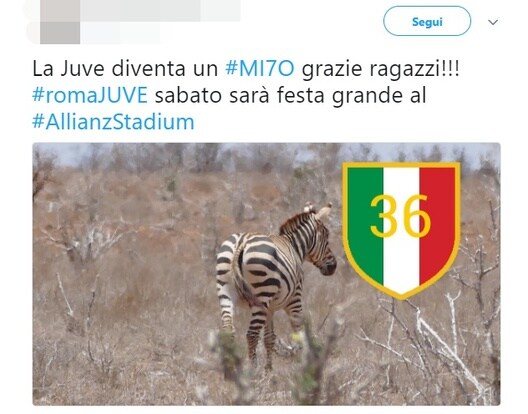
Task: Click the yellow number 36 on shield
Action: pyautogui.click(x=400, y=217)
